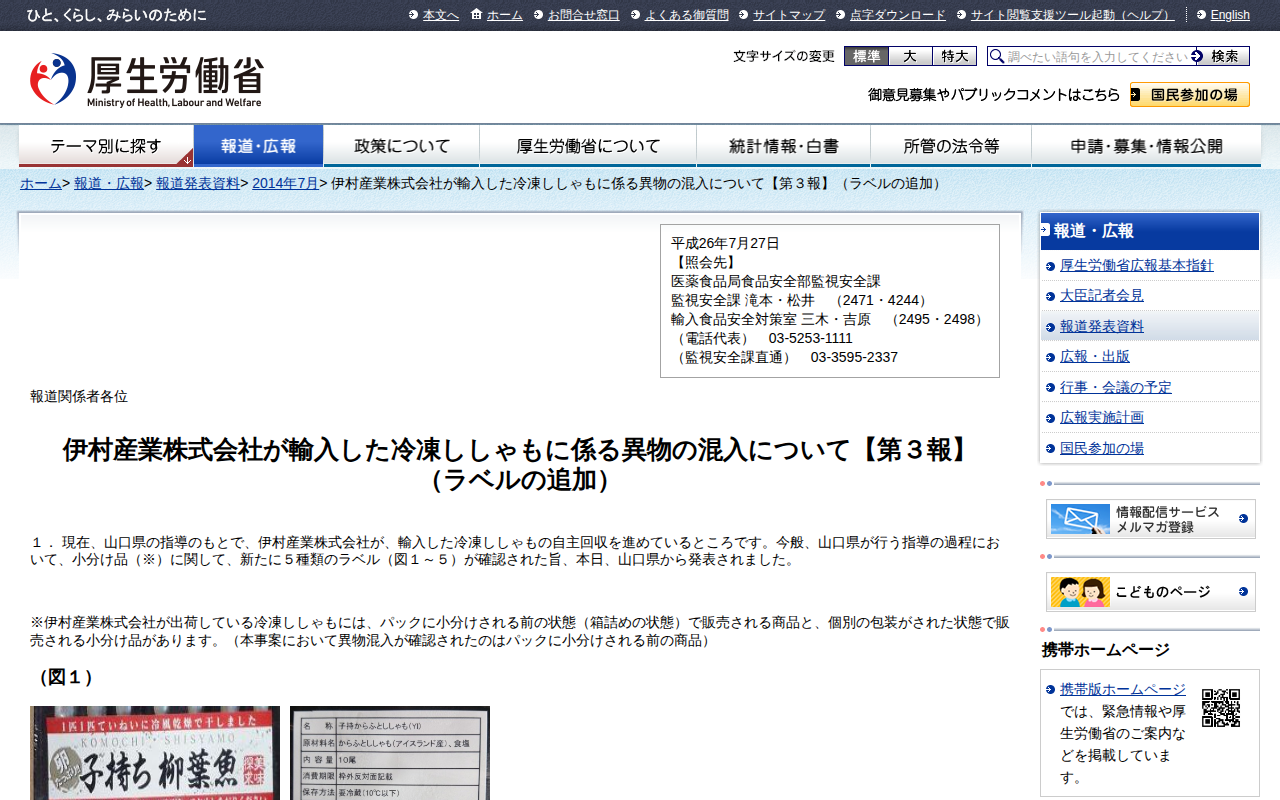
Task: Open 行事・会議の予定 in the sidebar
Action: pos(1116,387)
